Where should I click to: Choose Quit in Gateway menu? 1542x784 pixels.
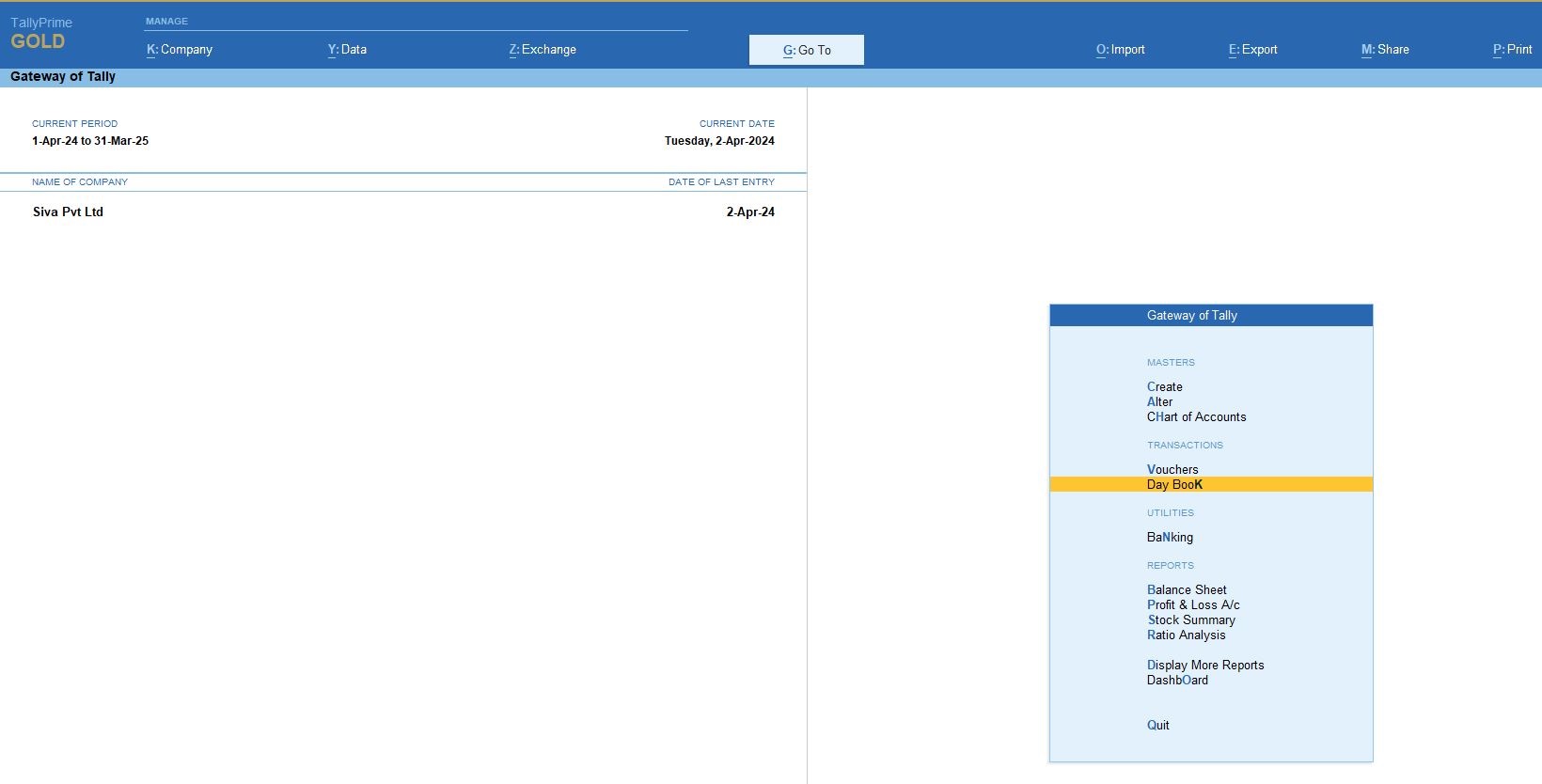tap(1157, 725)
